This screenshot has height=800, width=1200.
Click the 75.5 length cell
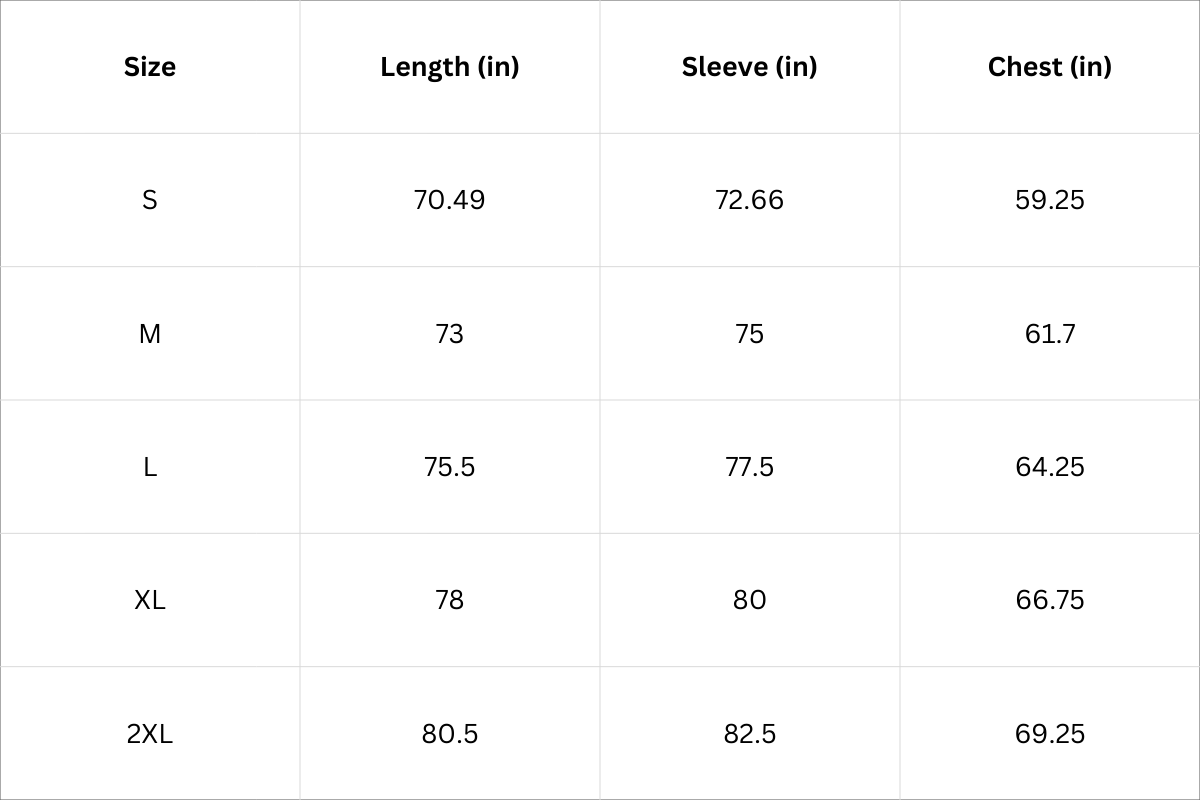tap(450, 467)
